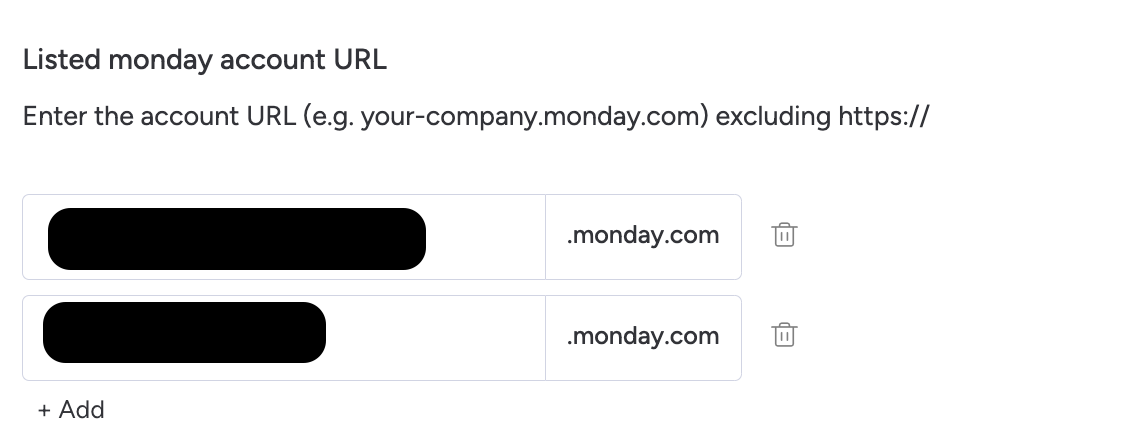Screen dimensions: 1130x436
Task: Focus the second account URL input field
Action: tap(284, 338)
